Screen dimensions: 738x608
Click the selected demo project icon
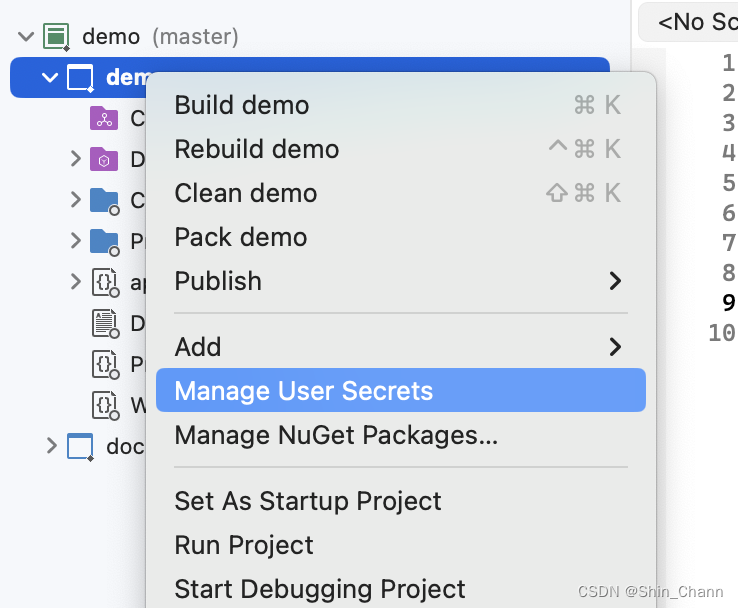(x=81, y=77)
